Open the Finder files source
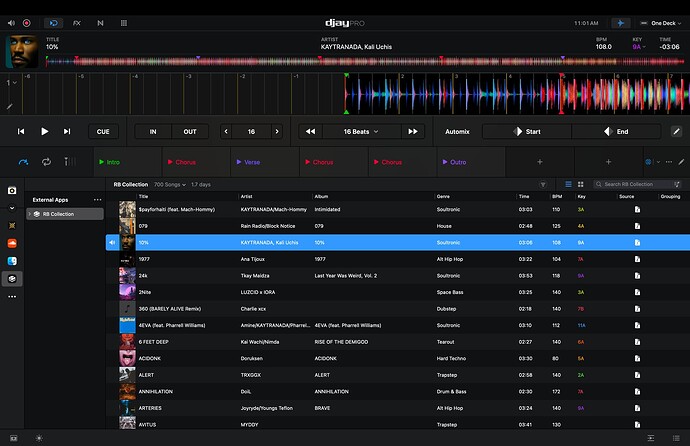The width and height of the screenshot is (690, 446). point(12,261)
